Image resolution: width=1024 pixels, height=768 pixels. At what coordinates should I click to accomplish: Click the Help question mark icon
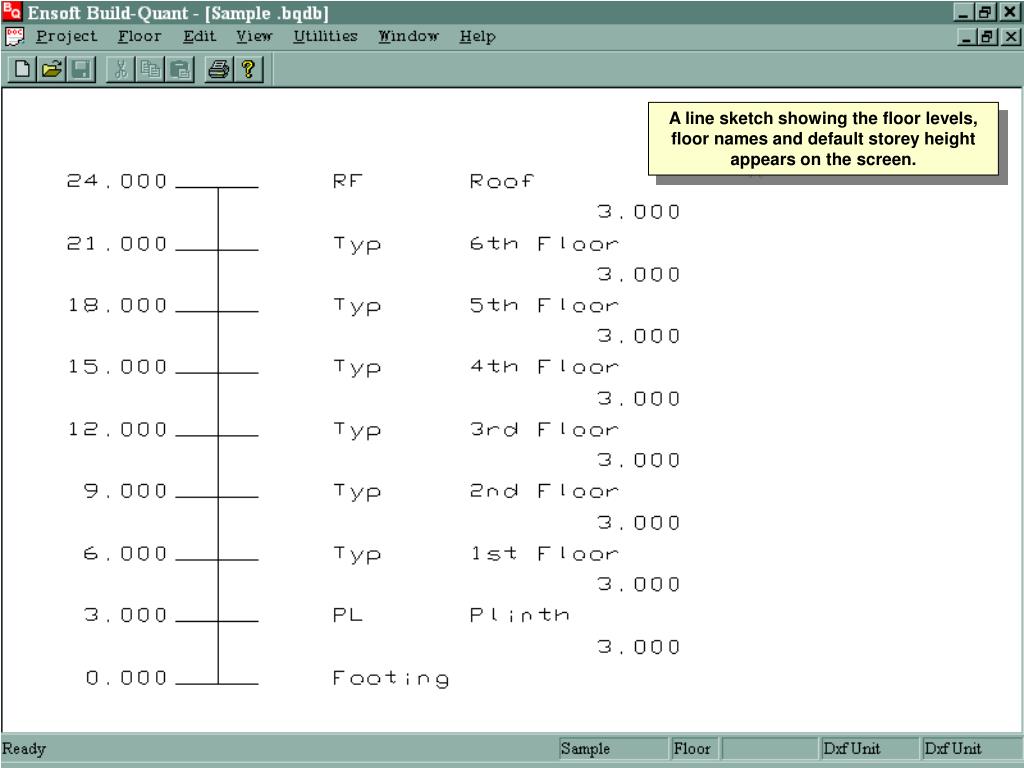pos(248,69)
